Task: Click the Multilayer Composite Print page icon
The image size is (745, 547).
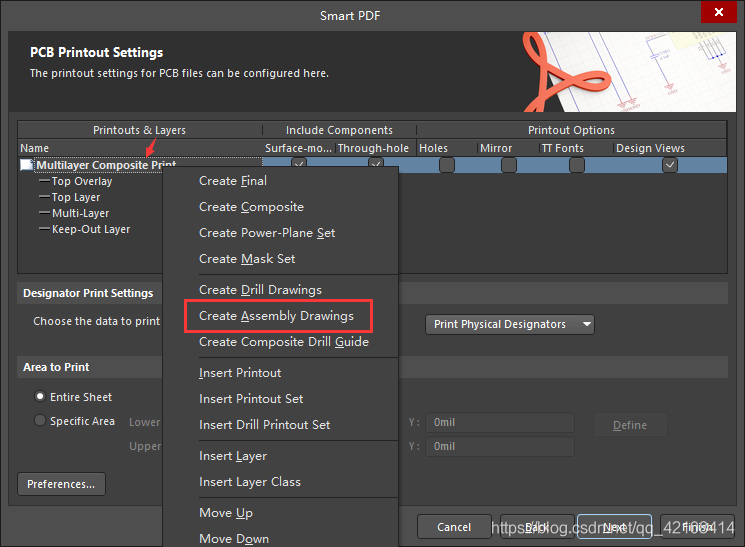Action: coord(26,165)
